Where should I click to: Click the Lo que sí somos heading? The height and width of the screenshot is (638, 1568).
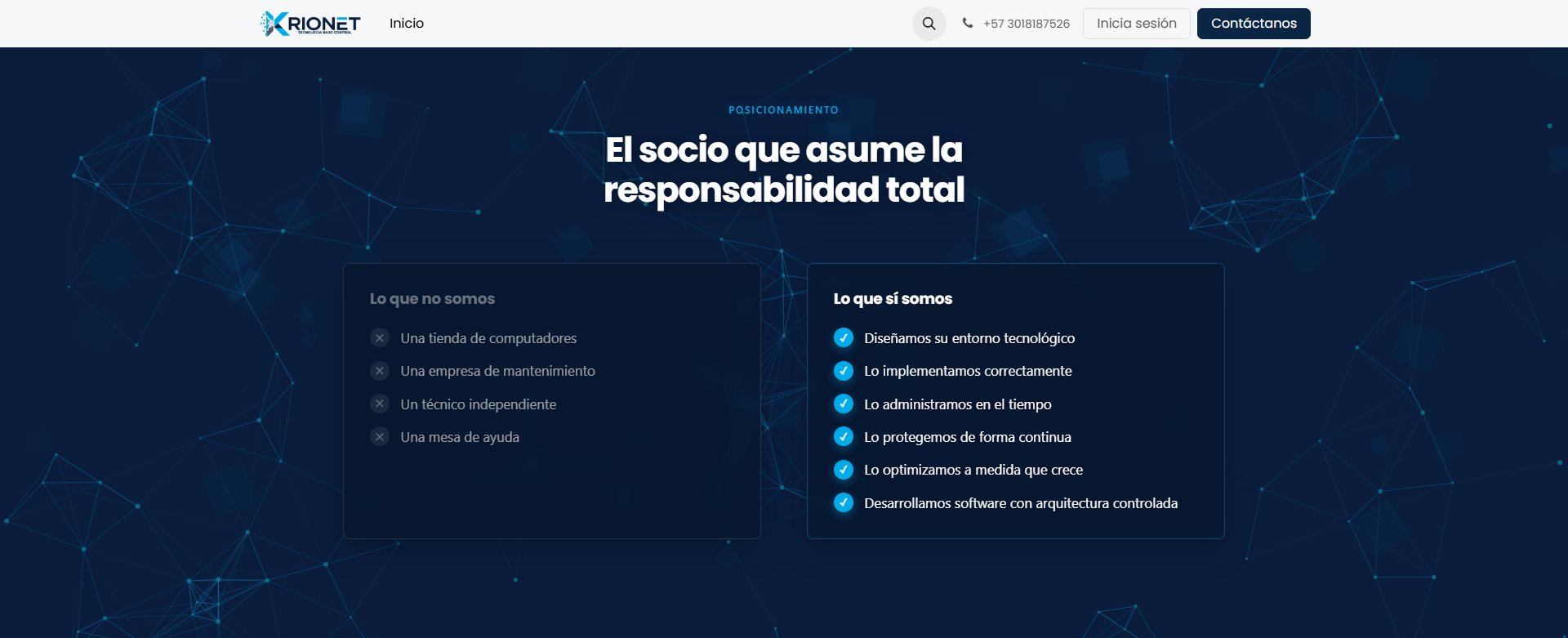pos(893,299)
